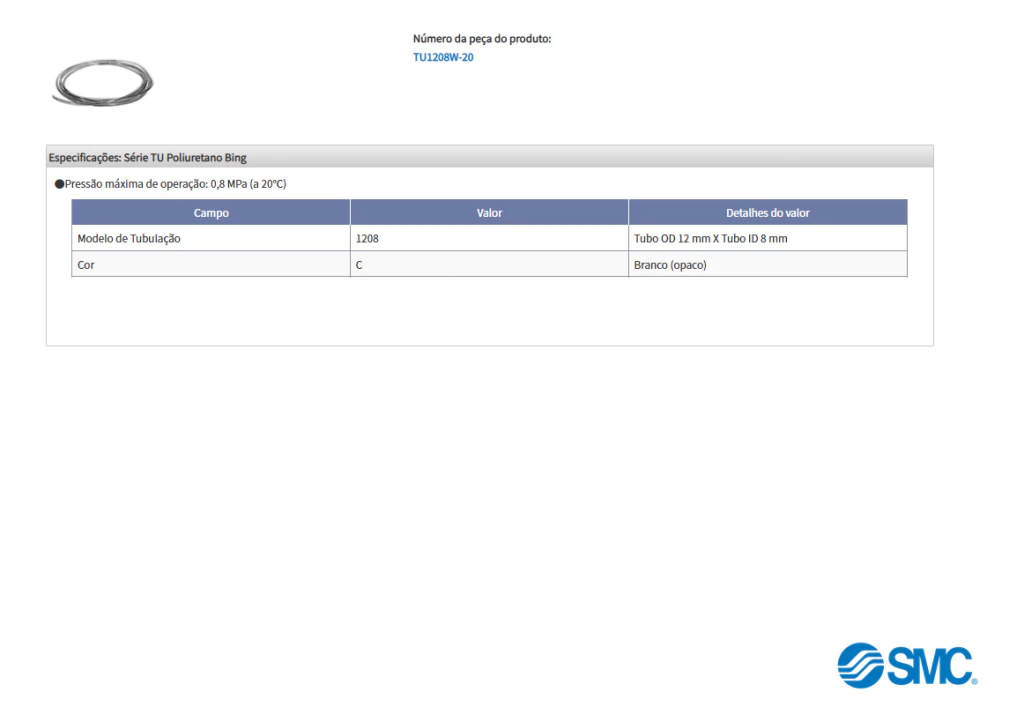Click the coiled tubing product image
The height and width of the screenshot is (722, 1024).
pyautogui.click(x=102, y=82)
